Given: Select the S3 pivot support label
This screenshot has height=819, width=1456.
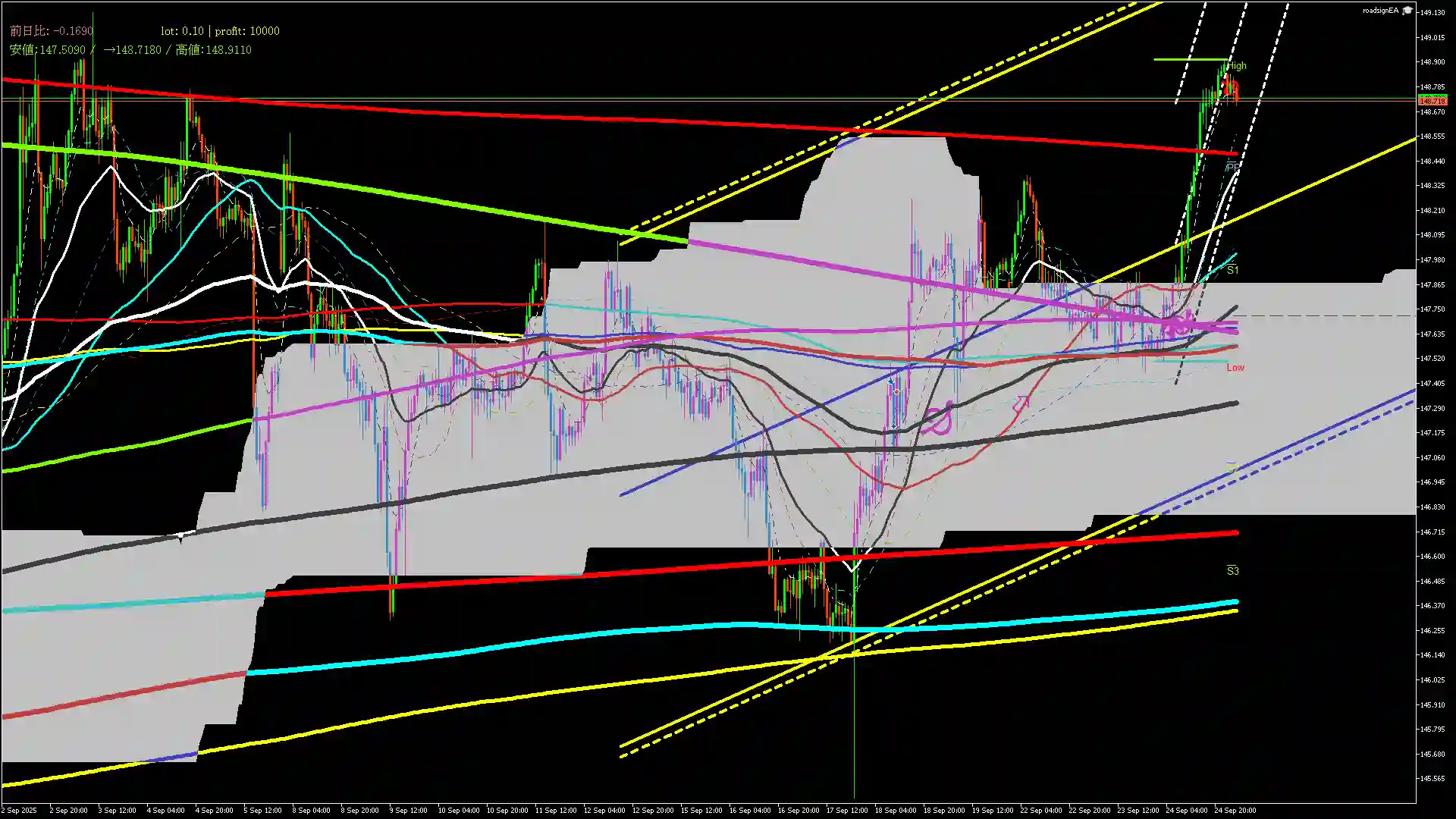Looking at the screenshot, I should click(1232, 570).
